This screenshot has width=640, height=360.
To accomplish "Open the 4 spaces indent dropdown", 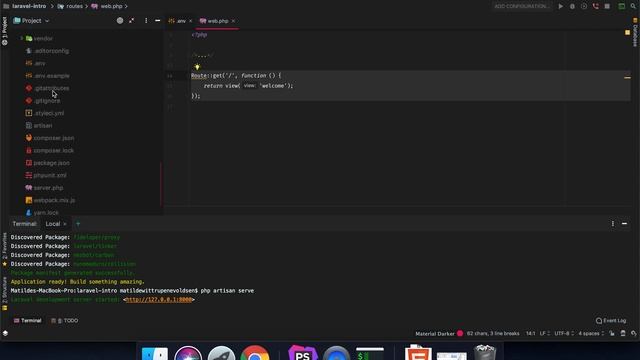I will pyautogui.click(x=591, y=333).
